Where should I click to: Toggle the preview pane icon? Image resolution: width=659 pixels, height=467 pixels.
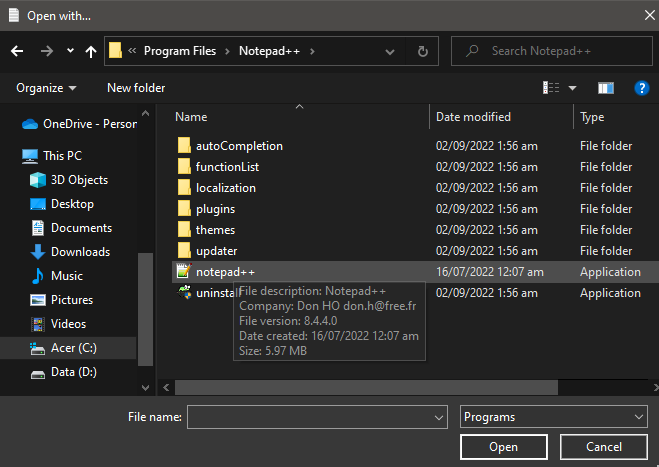tap(605, 88)
